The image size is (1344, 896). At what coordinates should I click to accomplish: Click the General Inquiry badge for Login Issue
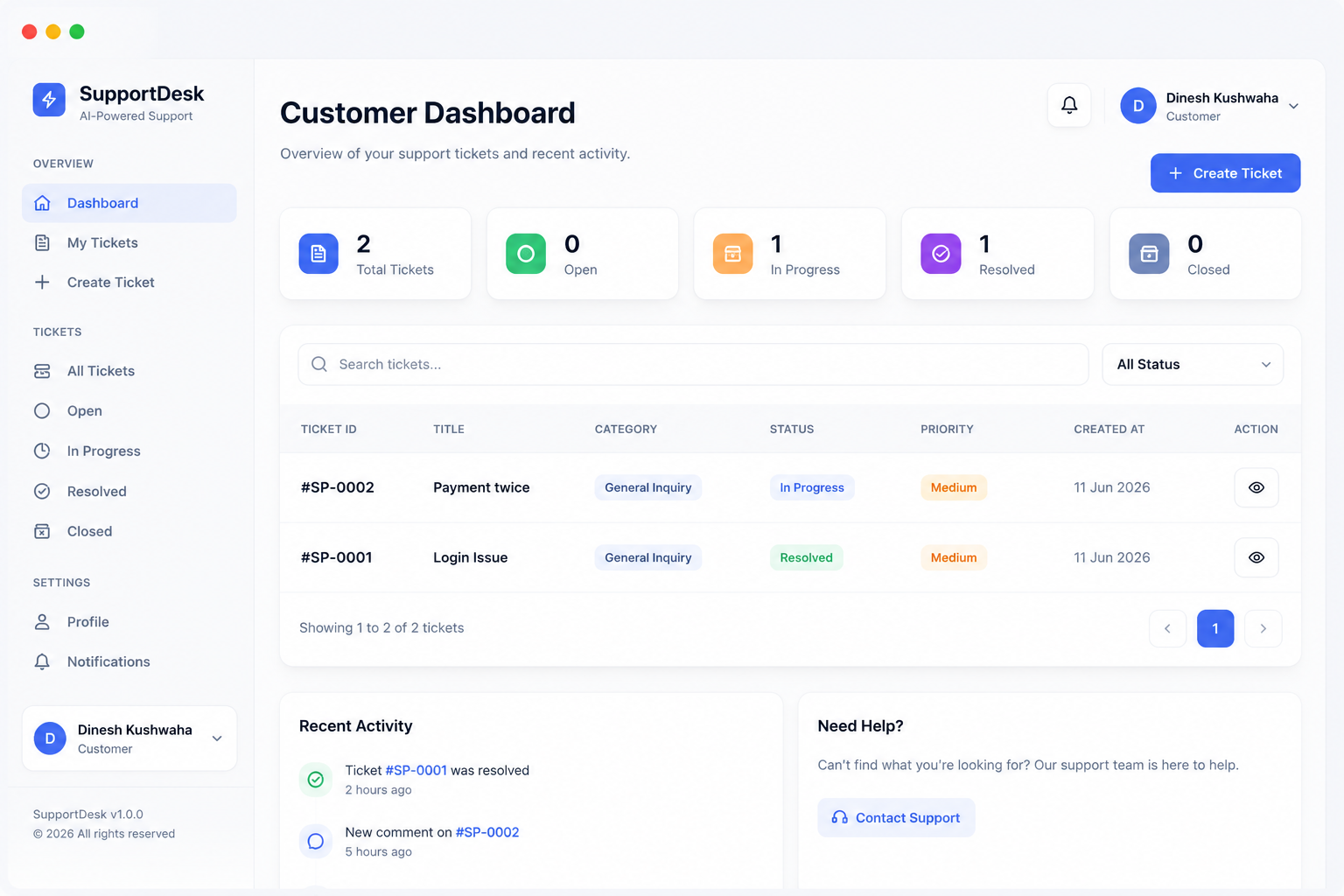pyautogui.click(x=648, y=557)
